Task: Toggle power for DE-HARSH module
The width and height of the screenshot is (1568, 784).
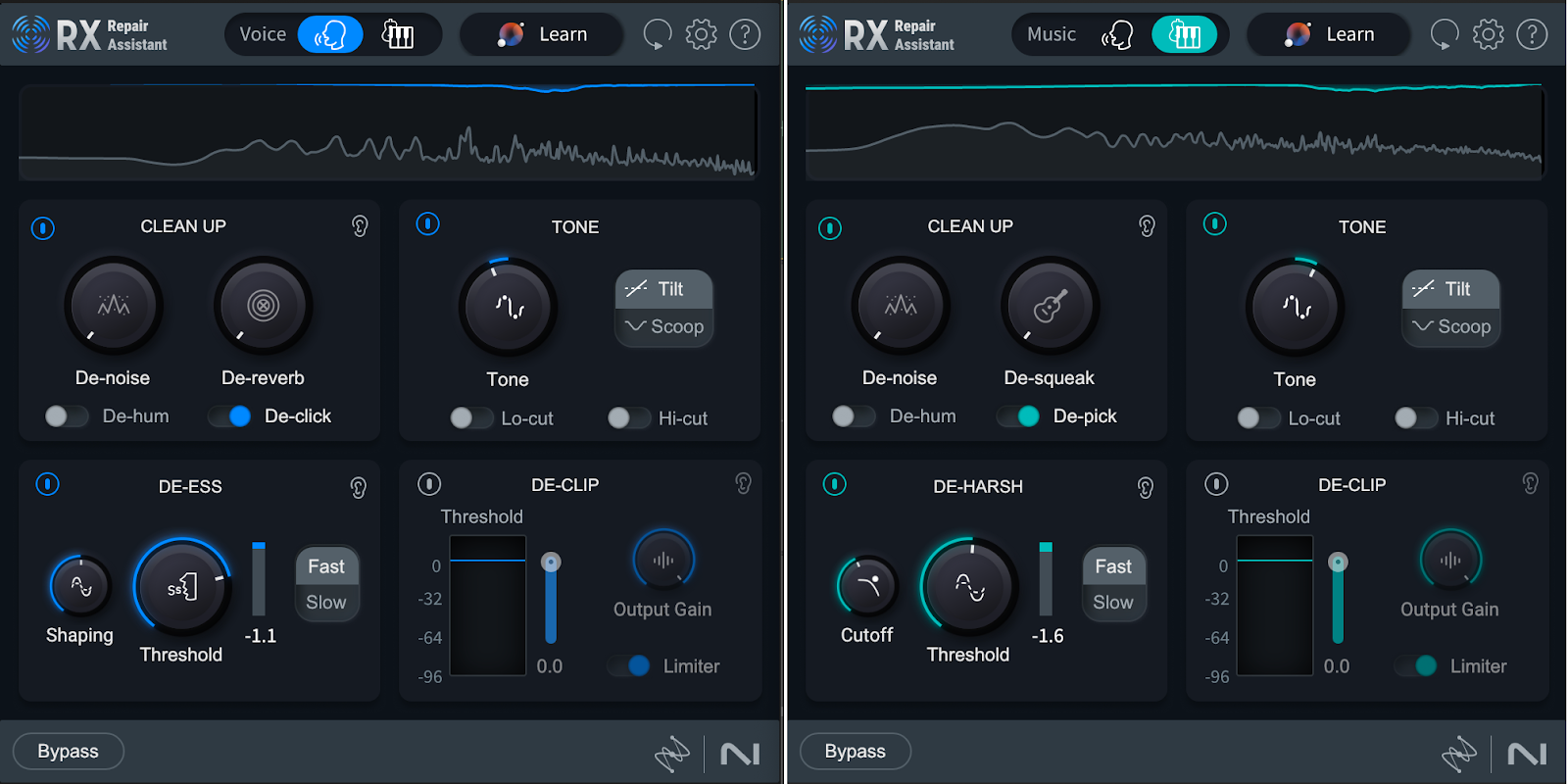Action: 834,484
